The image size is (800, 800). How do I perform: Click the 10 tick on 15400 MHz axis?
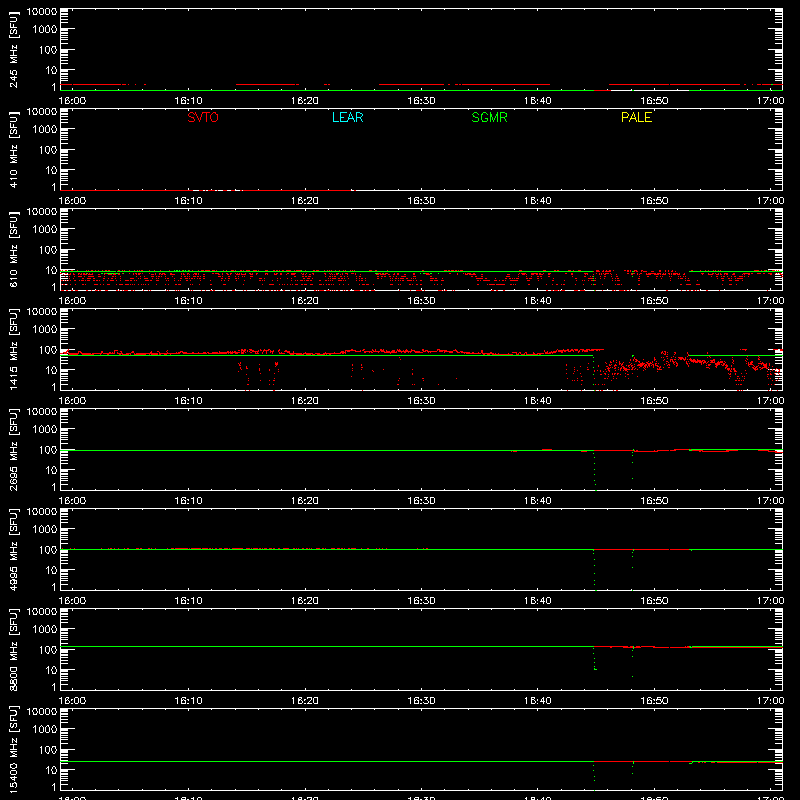(51, 770)
